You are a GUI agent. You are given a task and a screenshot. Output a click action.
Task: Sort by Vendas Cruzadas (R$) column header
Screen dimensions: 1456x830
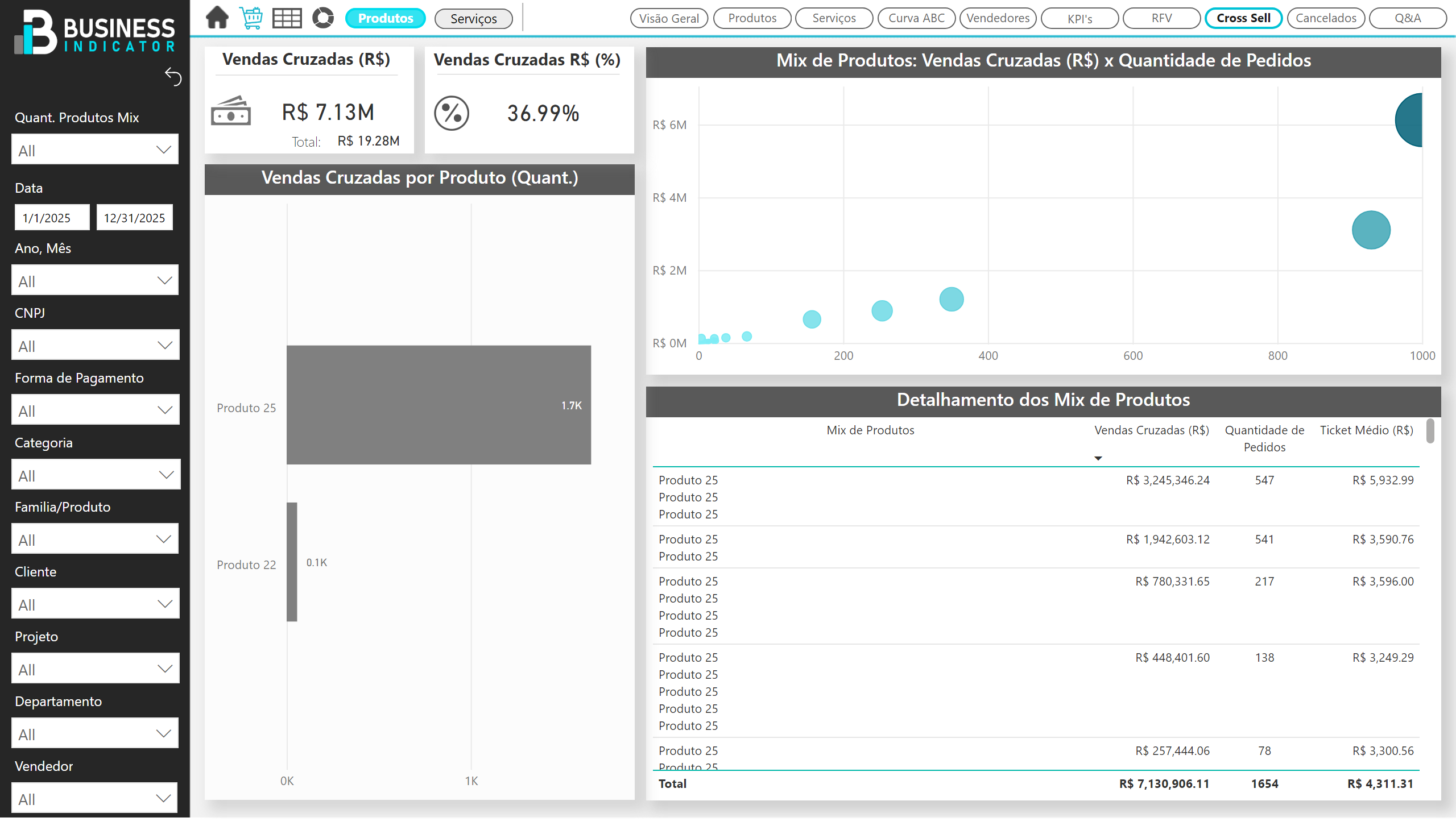coord(1151,430)
